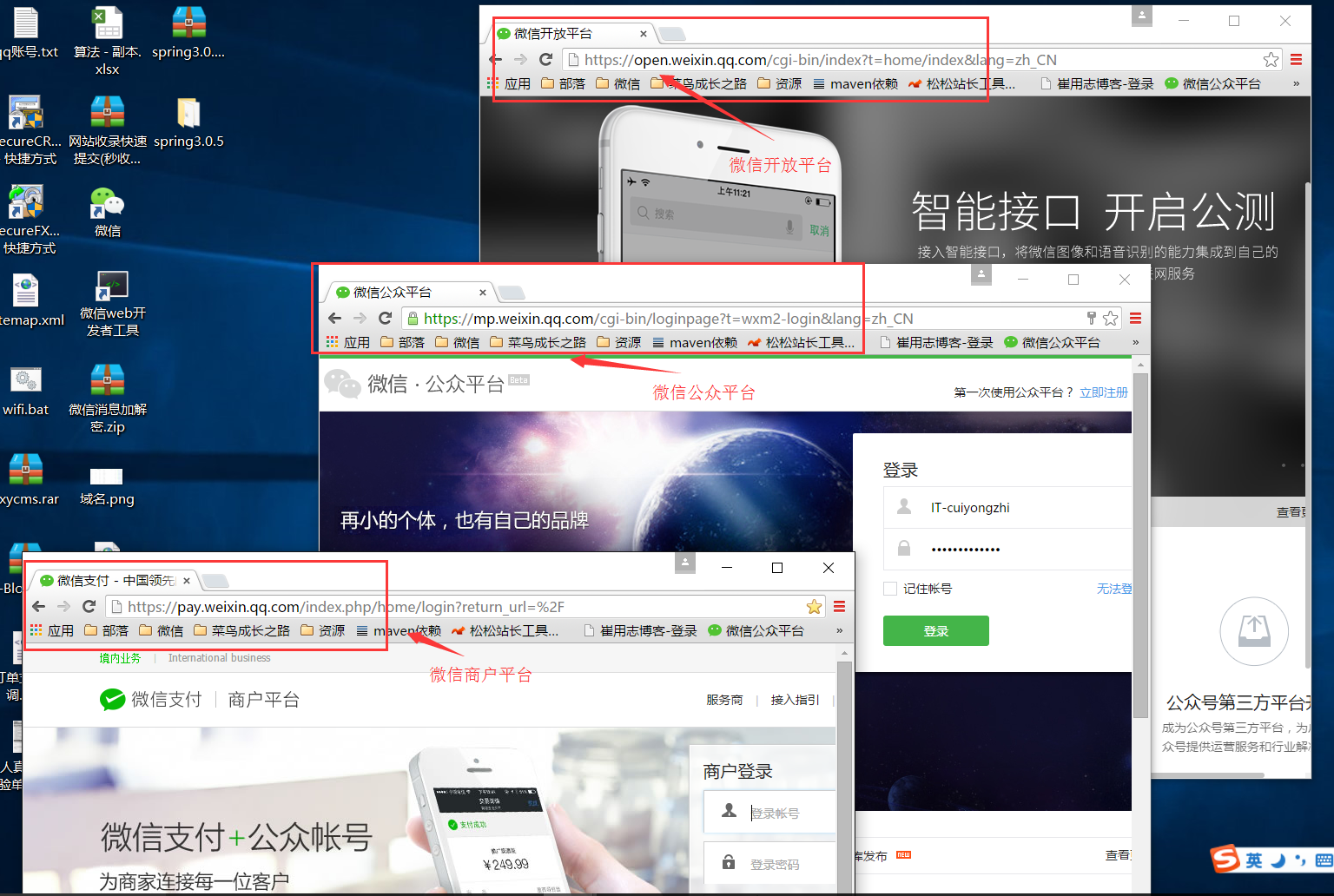Click reload button in pay.weixin.qq.com window
Screen dimensions: 1334x896
click(89, 606)
